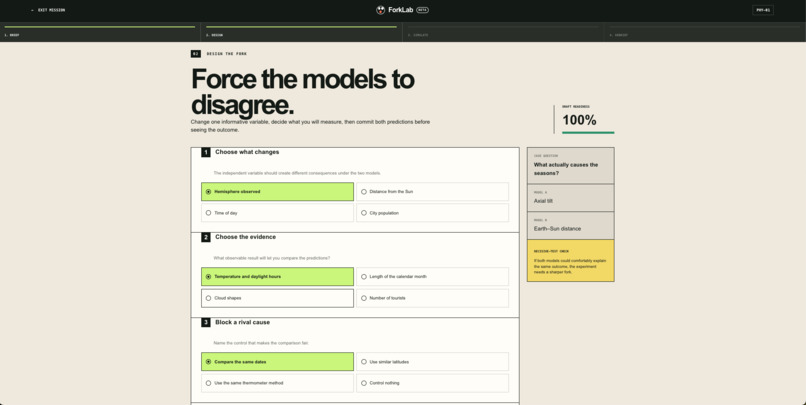Click the step 3 number badge
The width and height of the screenshot is (806, 405).
click(206, 322)
